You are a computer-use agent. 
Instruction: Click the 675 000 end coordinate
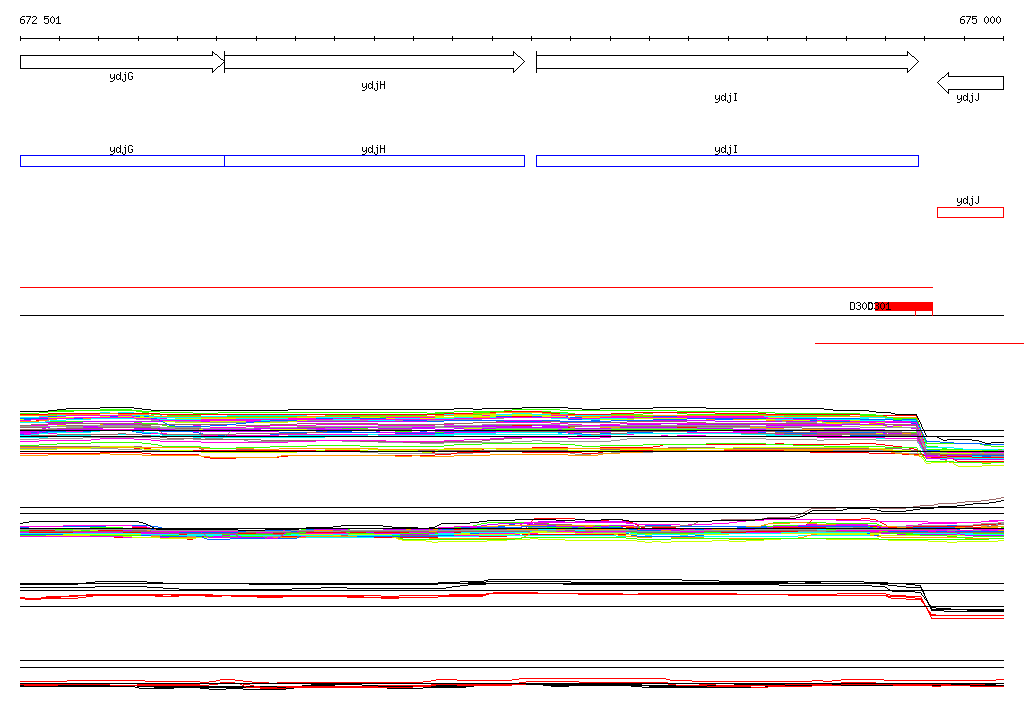tap(980, 20)
